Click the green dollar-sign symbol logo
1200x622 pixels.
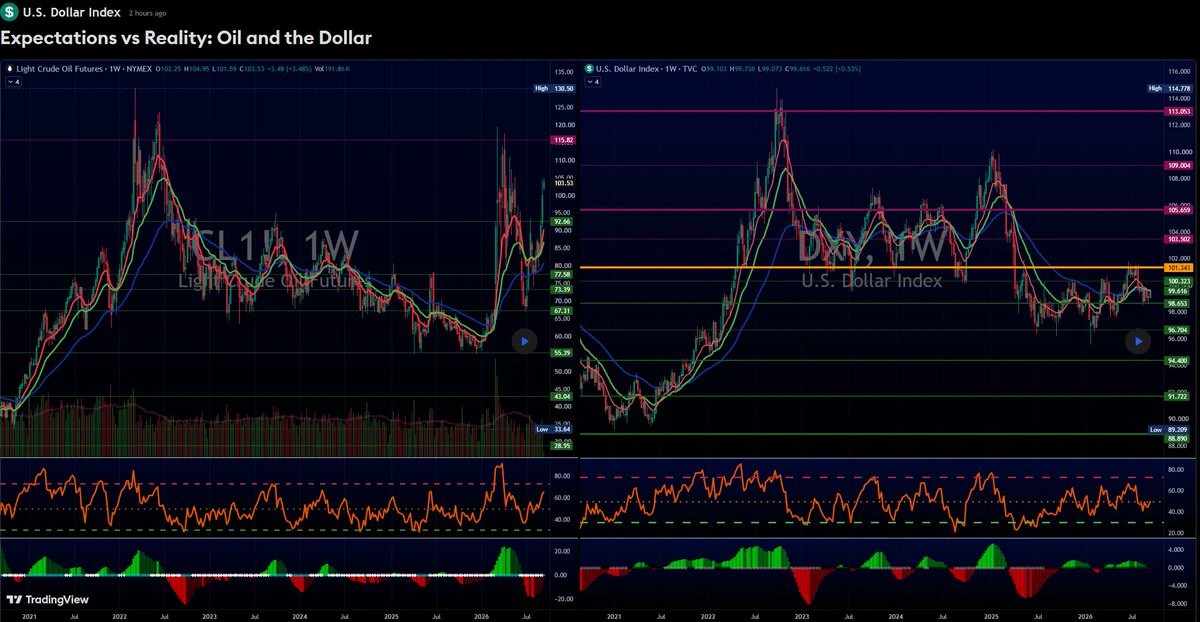click(x=10, y=12)
